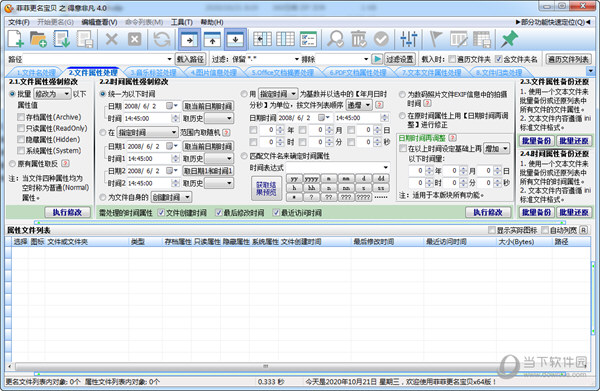
Task: Click the import list with green arrow icon
Action: (62, 39)
